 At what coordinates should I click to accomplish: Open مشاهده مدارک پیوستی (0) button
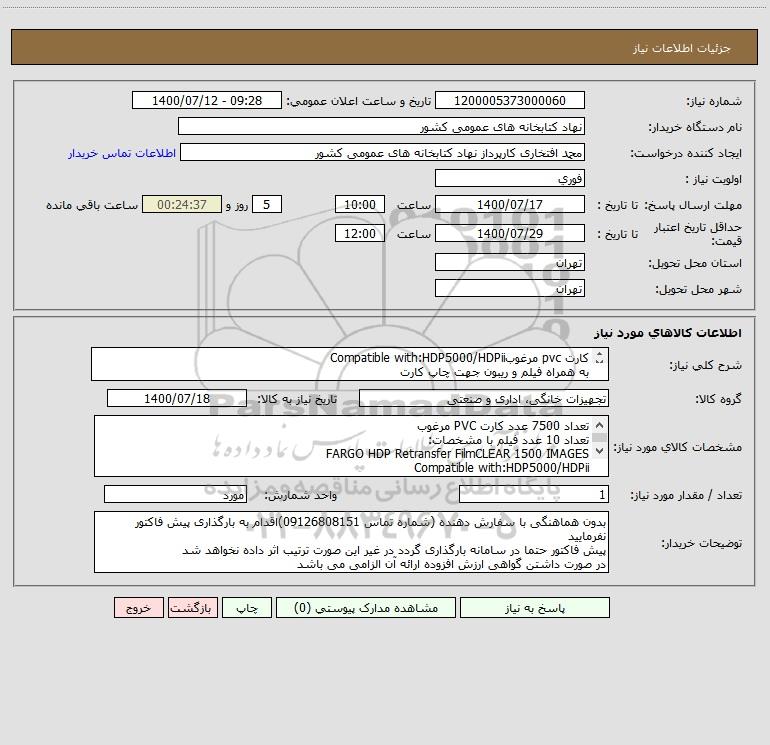tap(366, 608)
